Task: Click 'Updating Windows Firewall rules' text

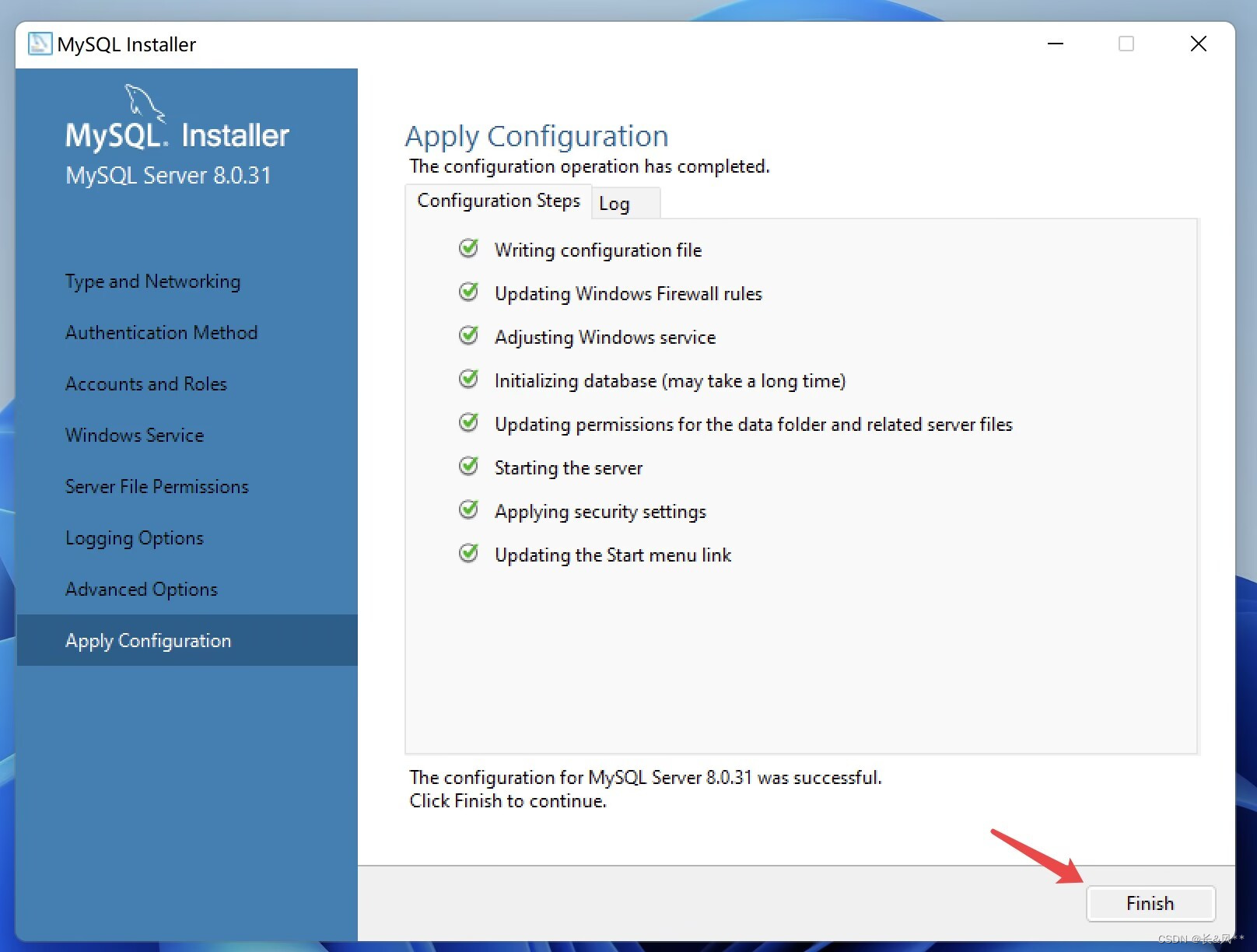Action: click(628, 294)
